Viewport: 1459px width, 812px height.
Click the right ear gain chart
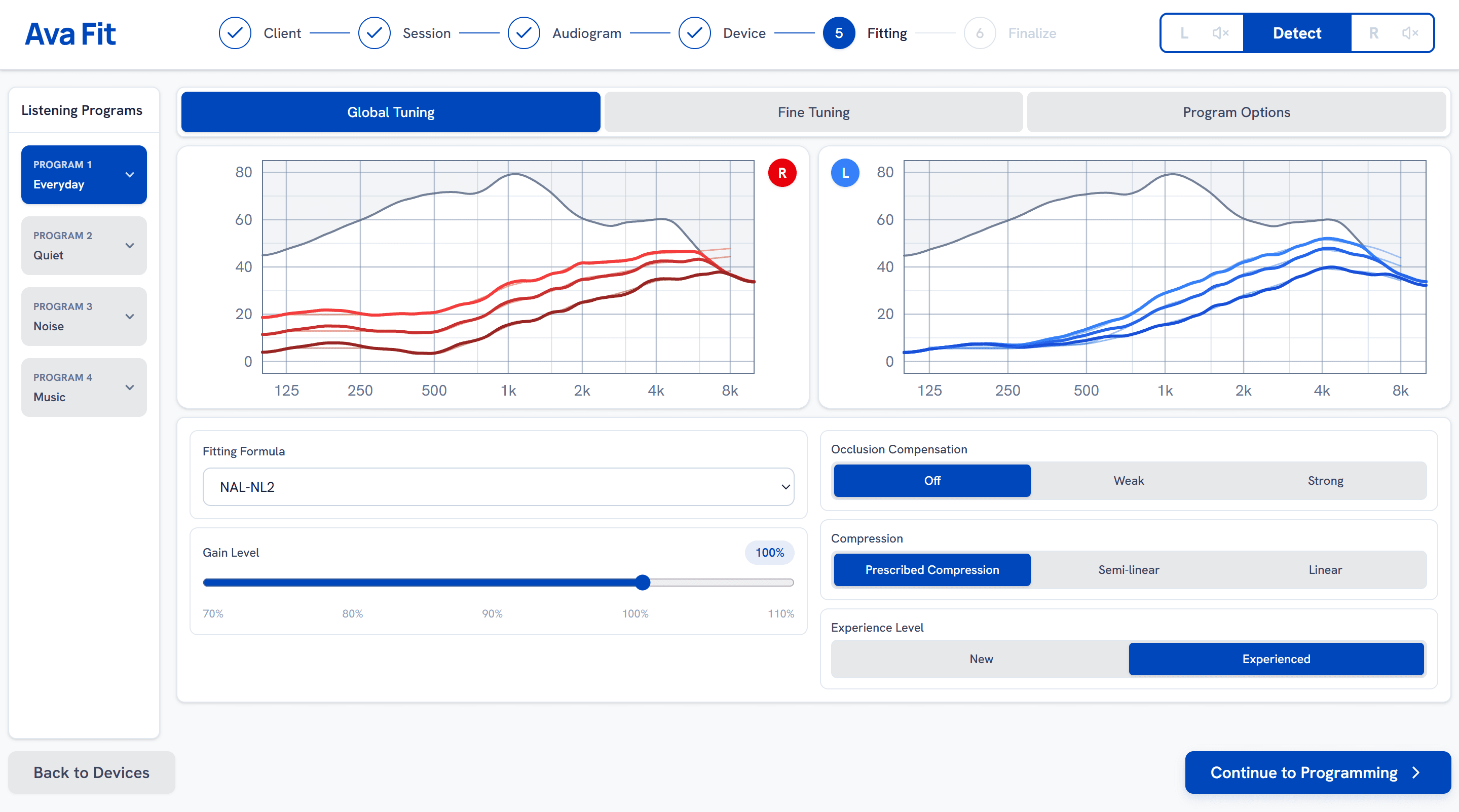(508, 267)
